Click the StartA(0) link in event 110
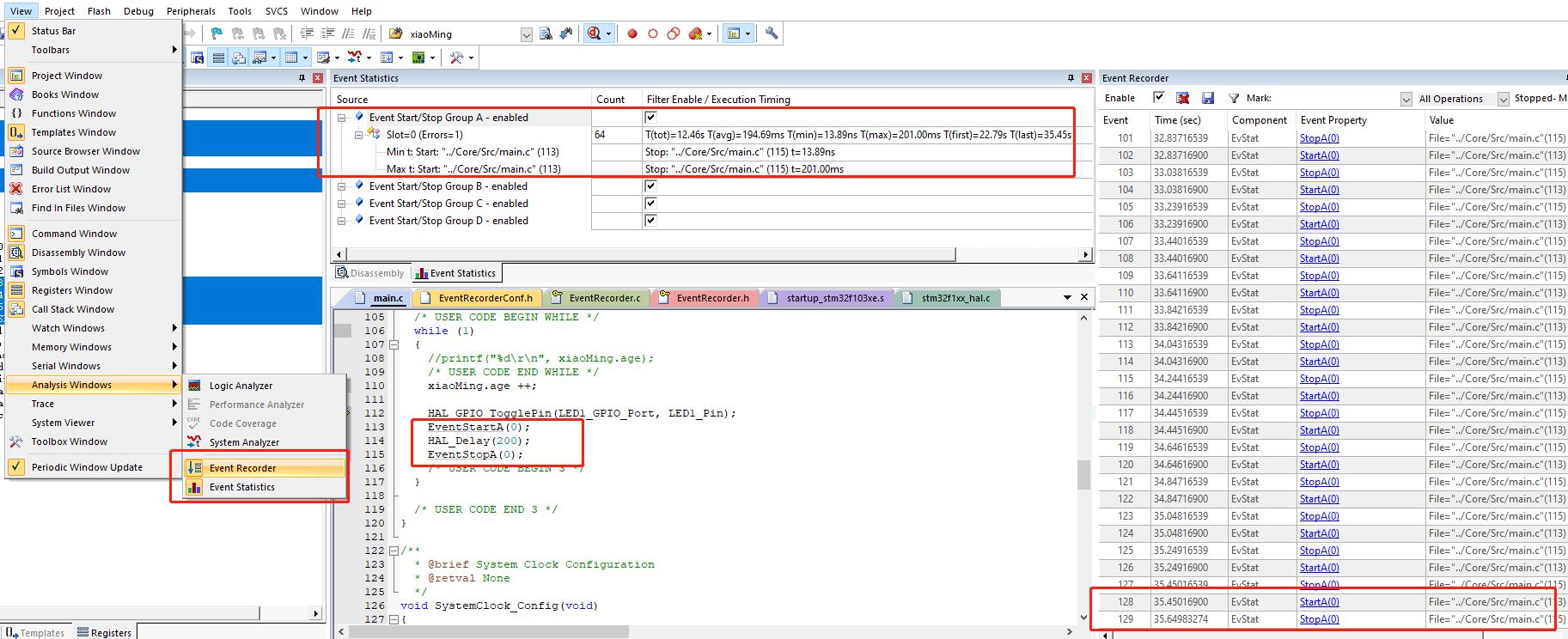Viewport: 1568px width, 639px height. 1319,293
